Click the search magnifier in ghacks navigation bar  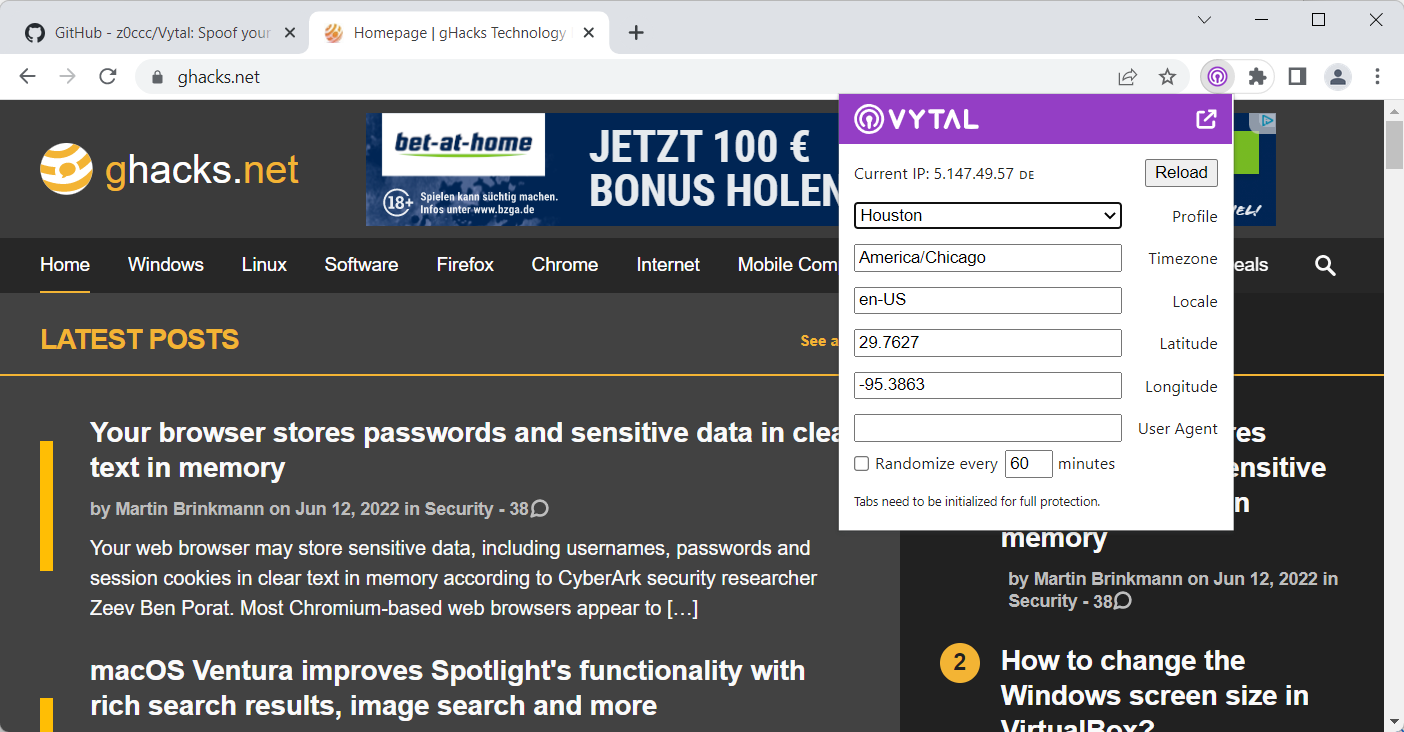(1325, 266)
